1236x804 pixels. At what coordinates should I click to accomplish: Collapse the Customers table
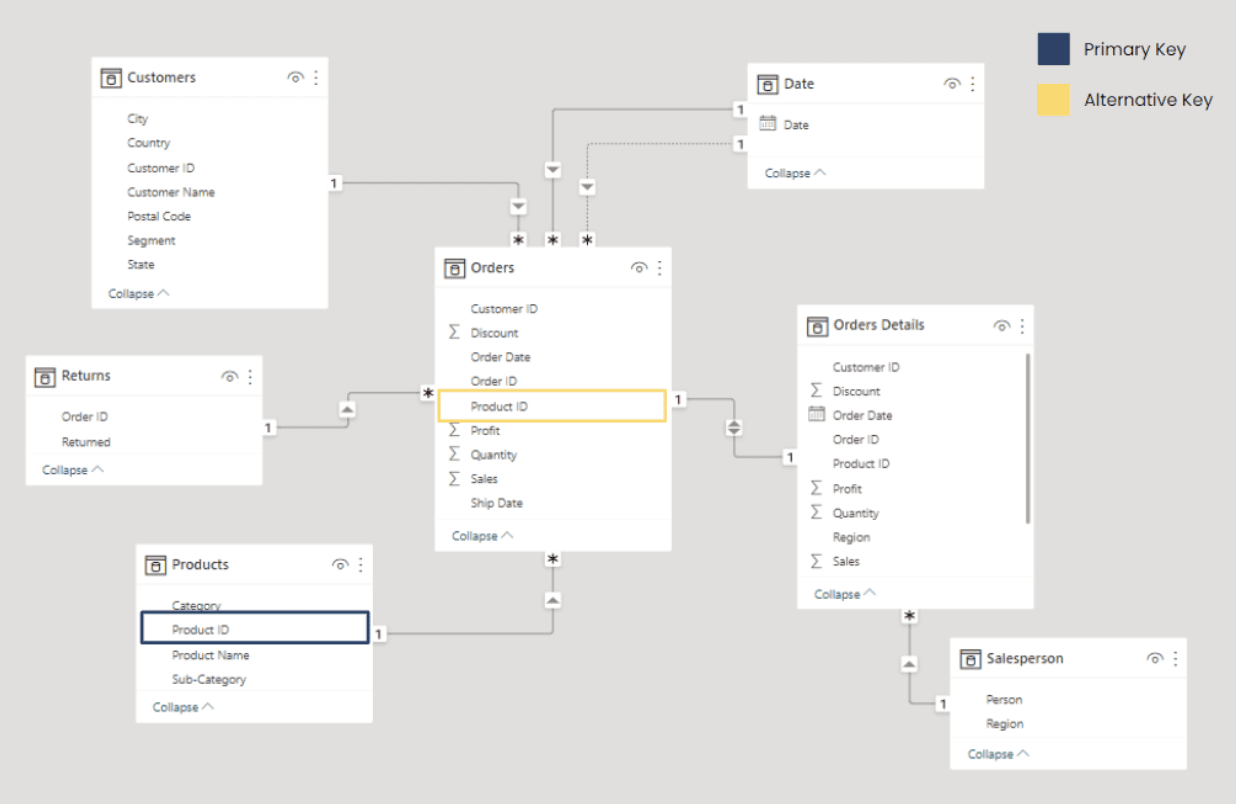(138, 294)
